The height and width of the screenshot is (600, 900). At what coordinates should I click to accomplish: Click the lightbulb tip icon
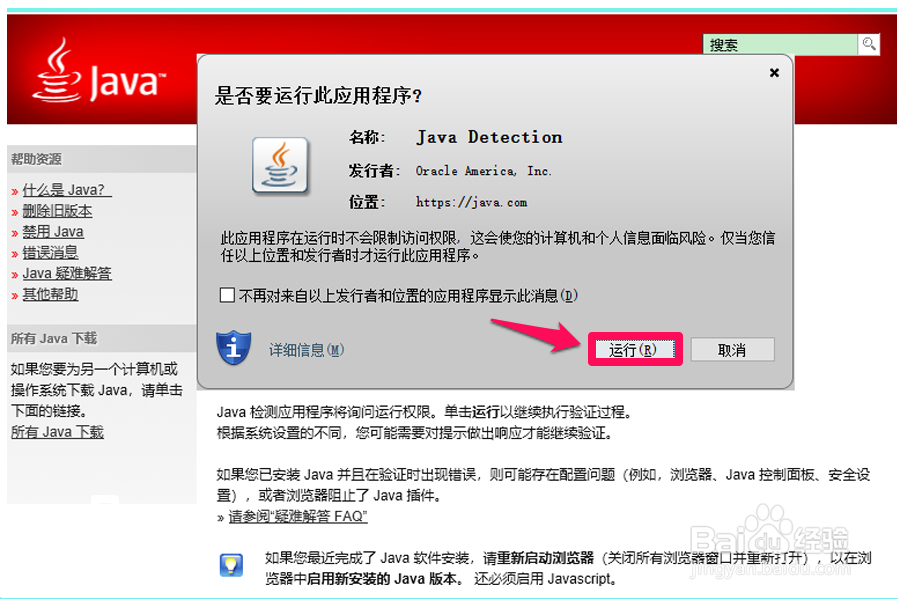coord(231,565)
